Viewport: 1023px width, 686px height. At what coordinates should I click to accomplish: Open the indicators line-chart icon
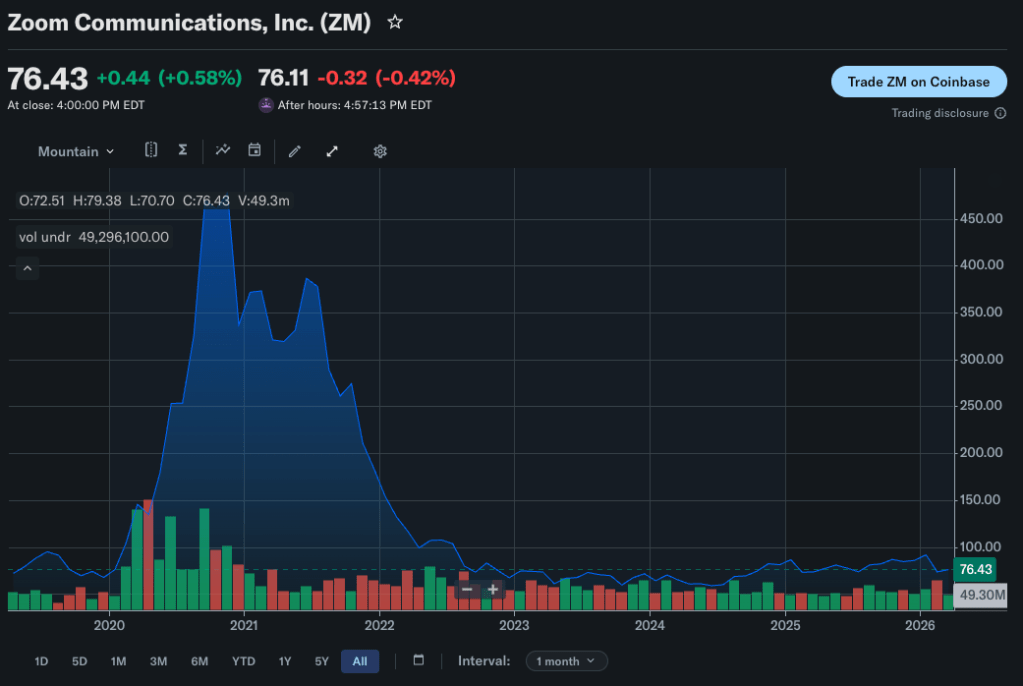tap(223, 150)
